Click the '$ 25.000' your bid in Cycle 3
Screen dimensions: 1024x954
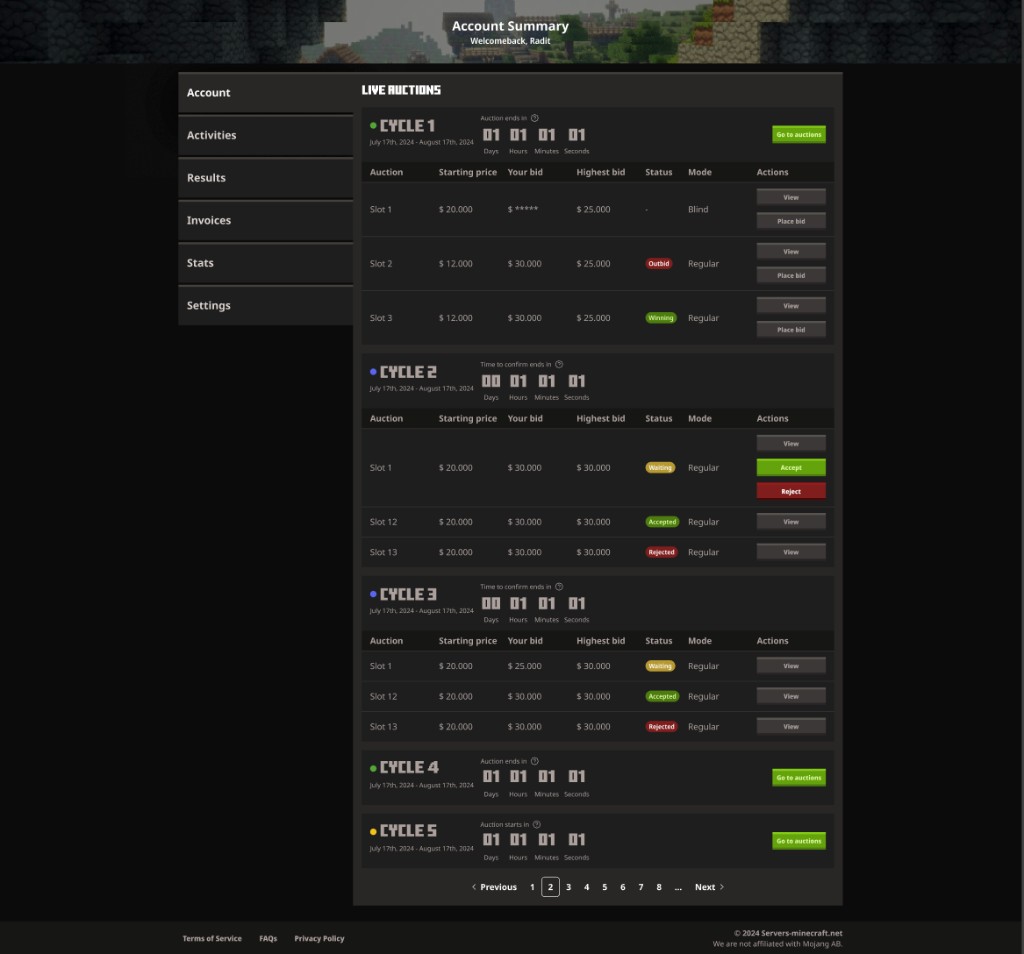(524, 666)
